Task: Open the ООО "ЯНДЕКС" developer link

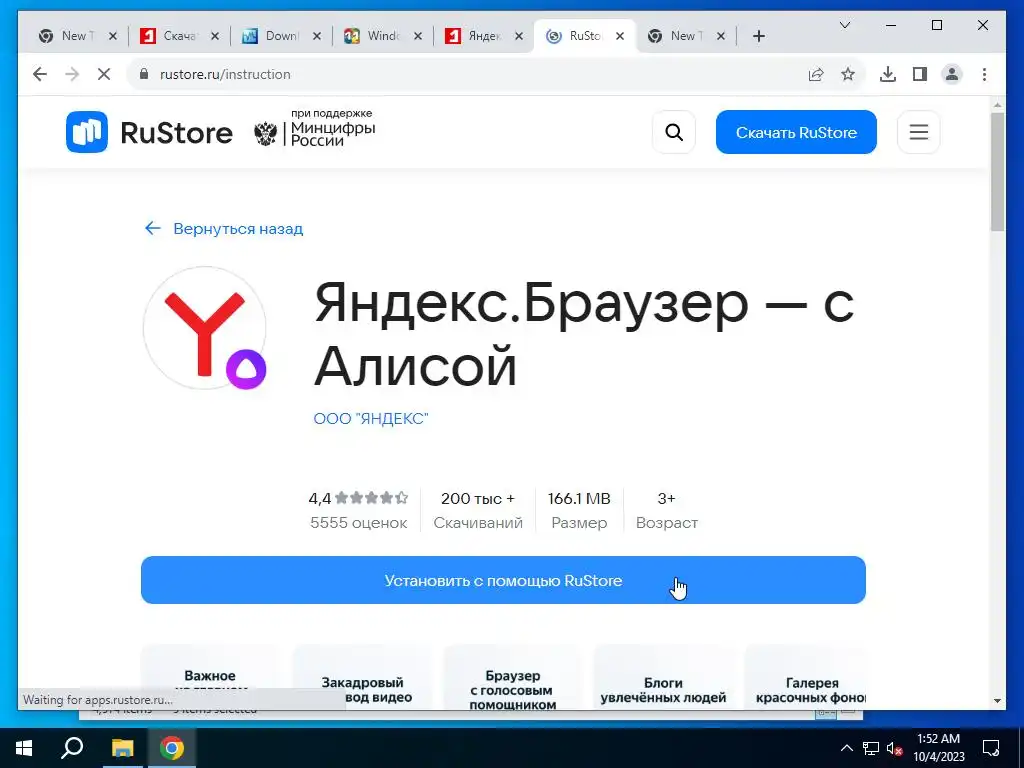Action: (x=371, y=419)
